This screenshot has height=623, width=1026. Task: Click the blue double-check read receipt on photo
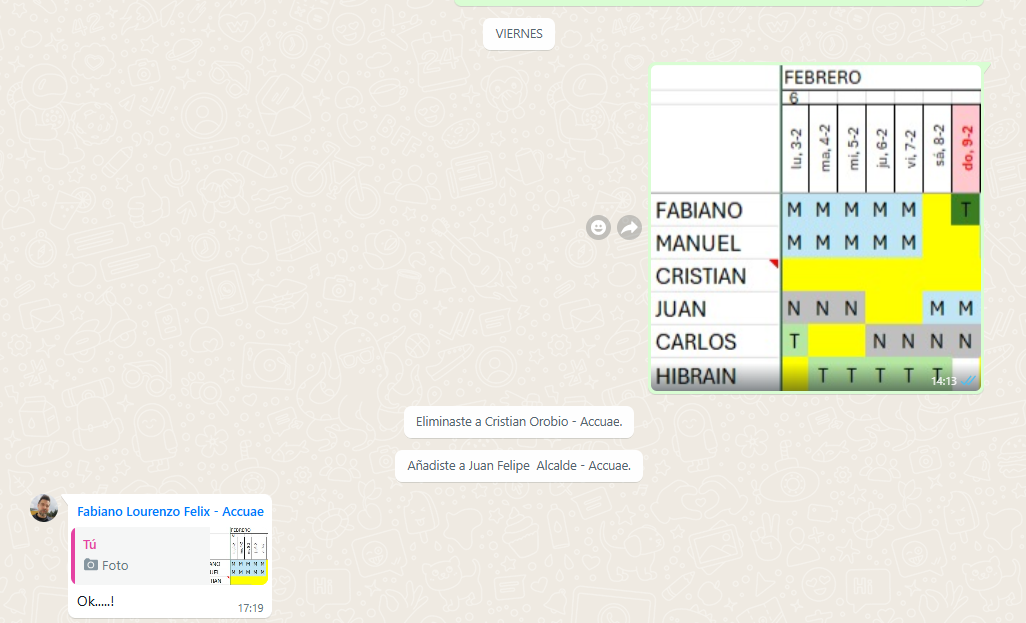(968, 381)
